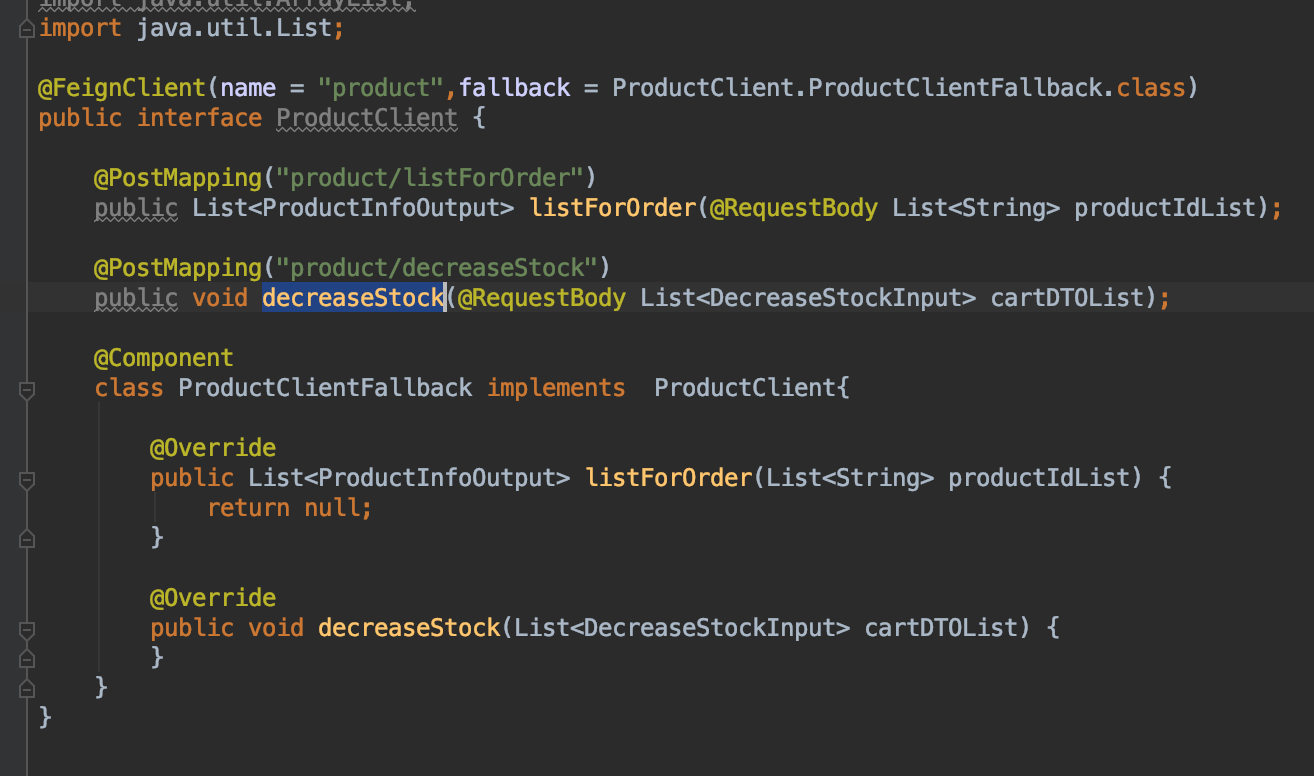1314x776 pixels.
Task: Click the overridden listForOrder method name
Action: (668, 478)
